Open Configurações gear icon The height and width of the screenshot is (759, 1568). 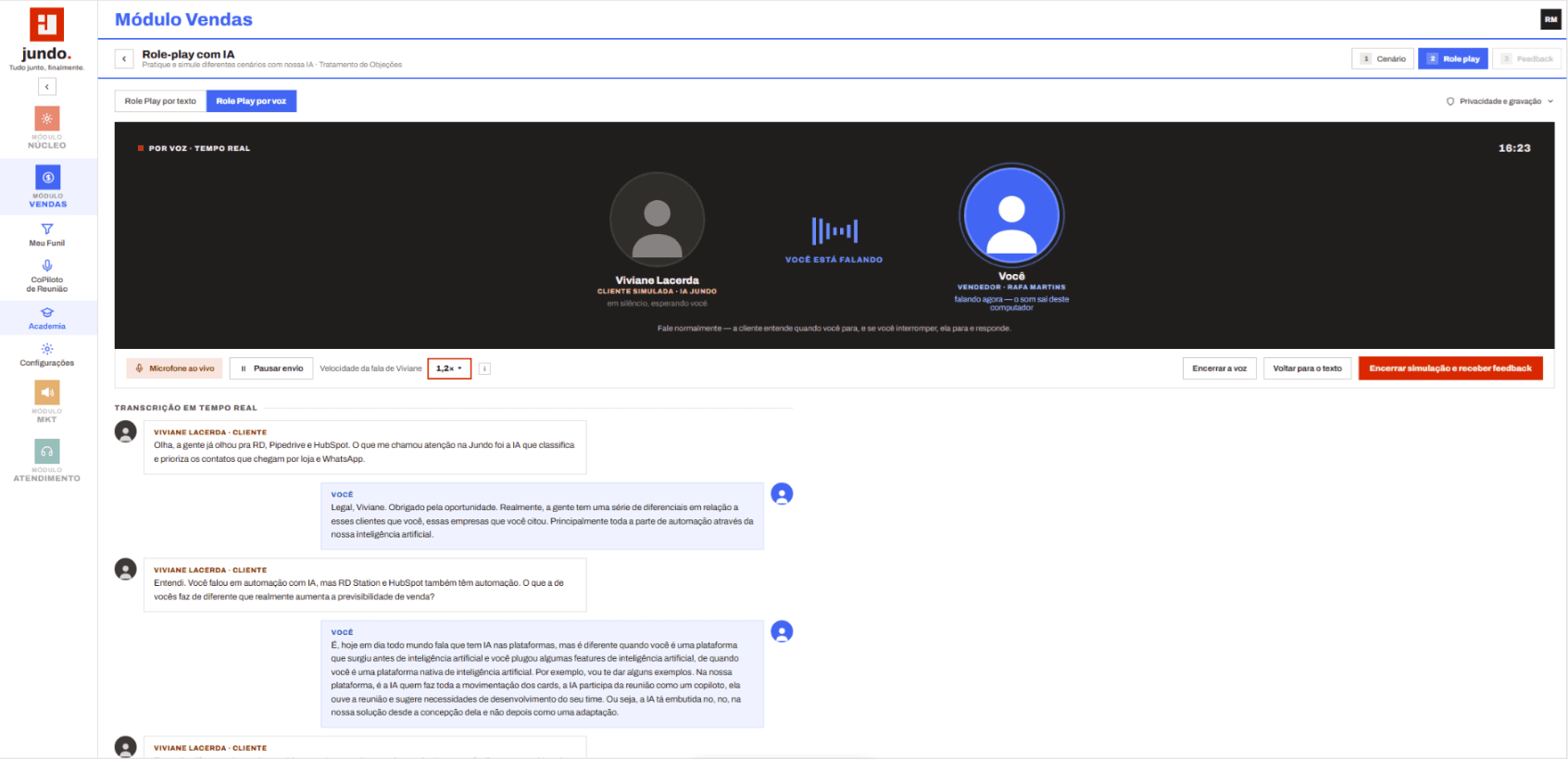[47, 349]
